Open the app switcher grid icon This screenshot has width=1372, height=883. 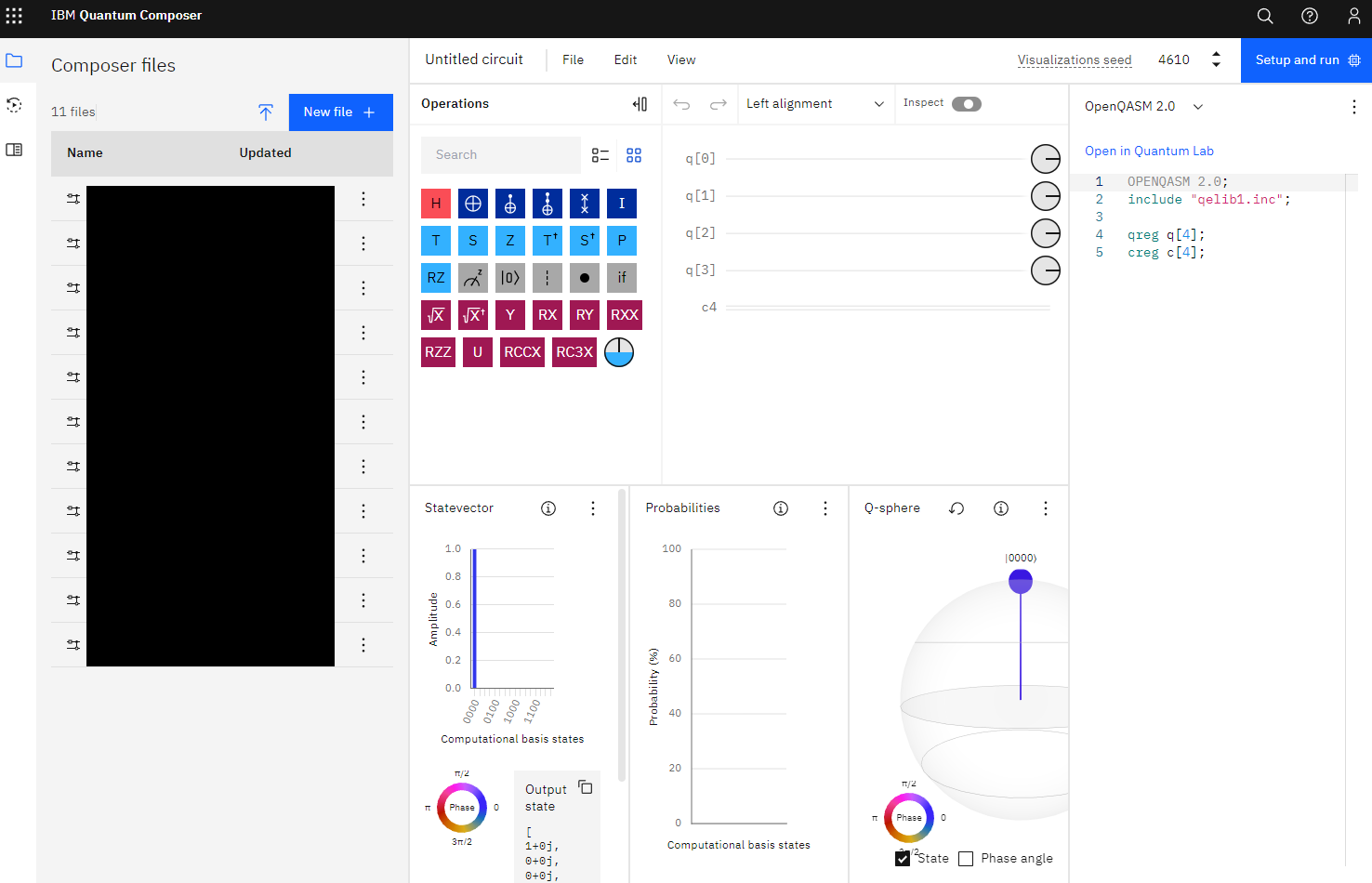pyautogui.click(x=14, y=16)
